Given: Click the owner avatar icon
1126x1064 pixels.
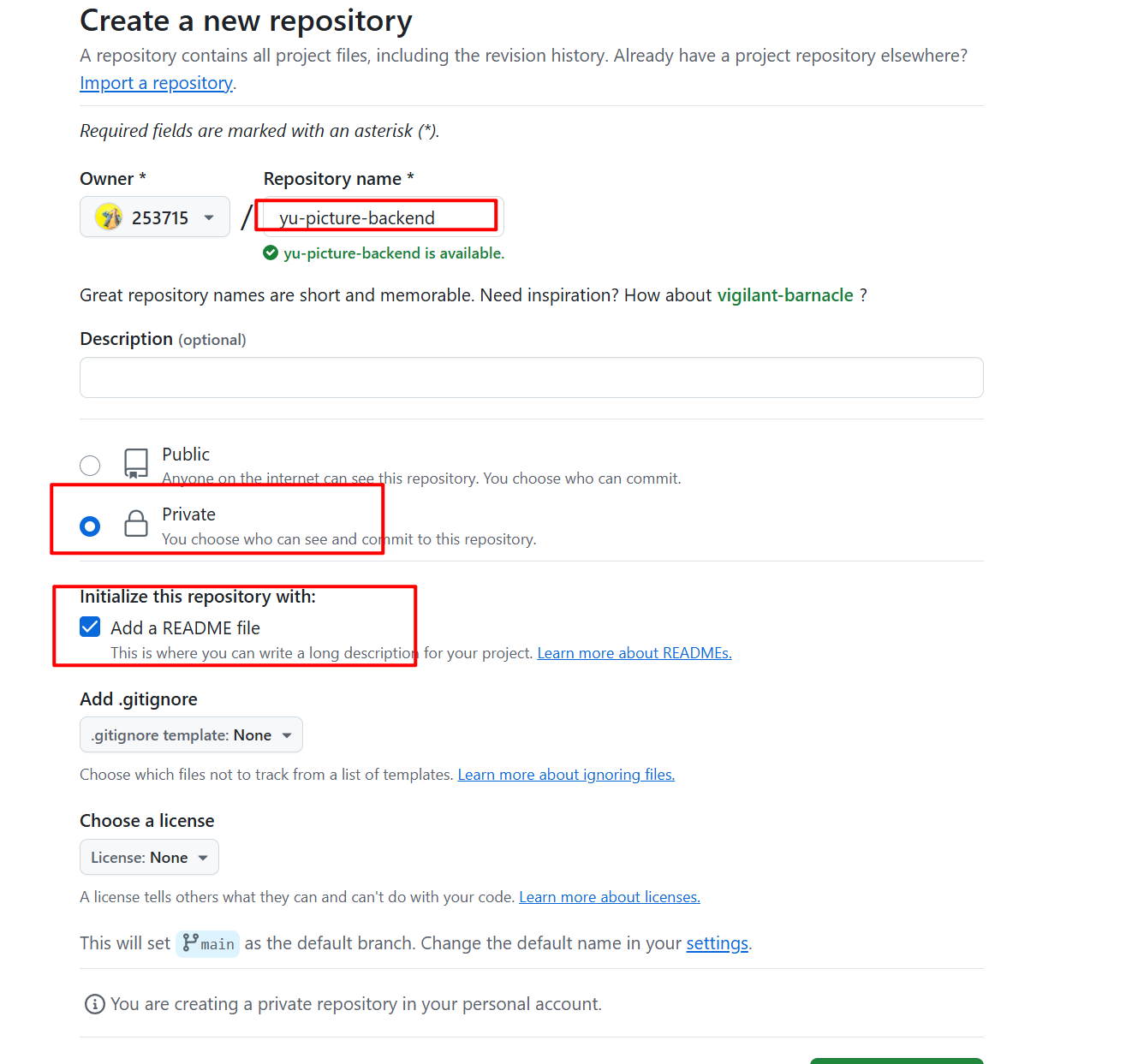Looking at the screenshot, I should [109, 217].
